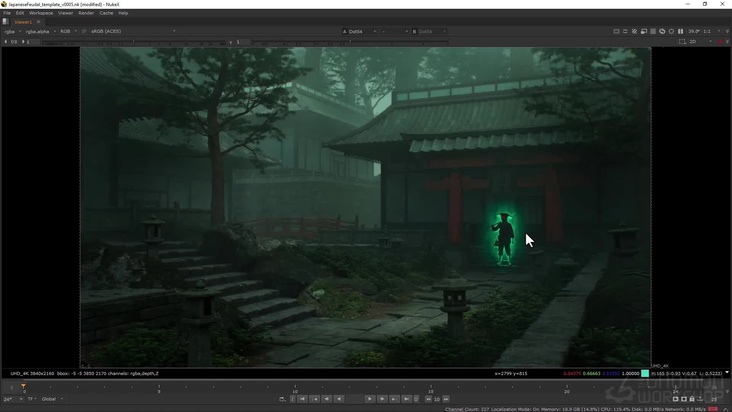This screenshot has width=732, height=412.
Task: Click the timeline playhead marker
Action: click(24, 386)
